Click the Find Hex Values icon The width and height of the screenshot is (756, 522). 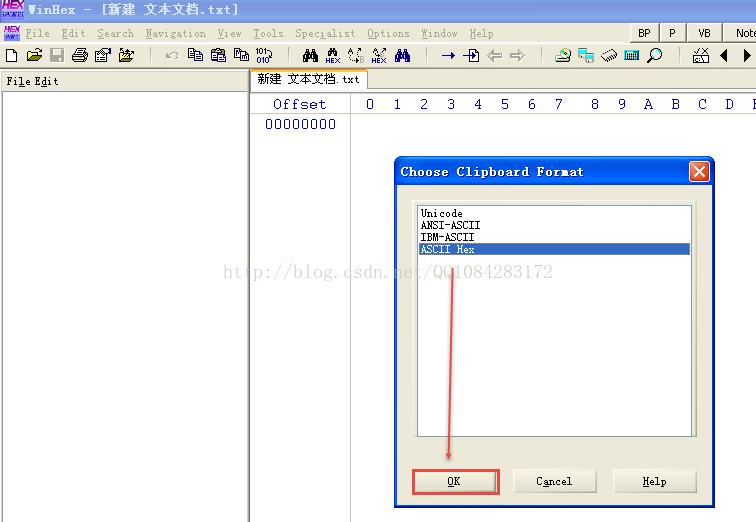coord(333,56)
